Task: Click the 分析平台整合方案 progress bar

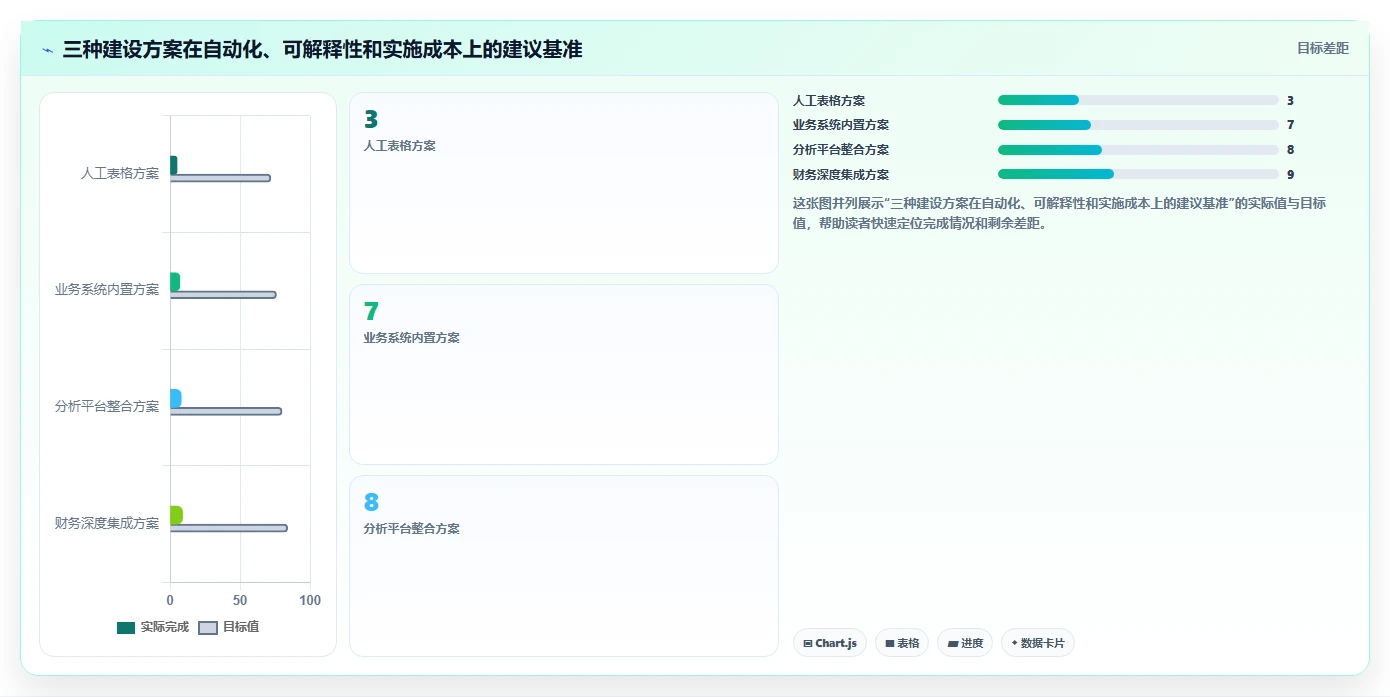Action: click(1138, 150)
